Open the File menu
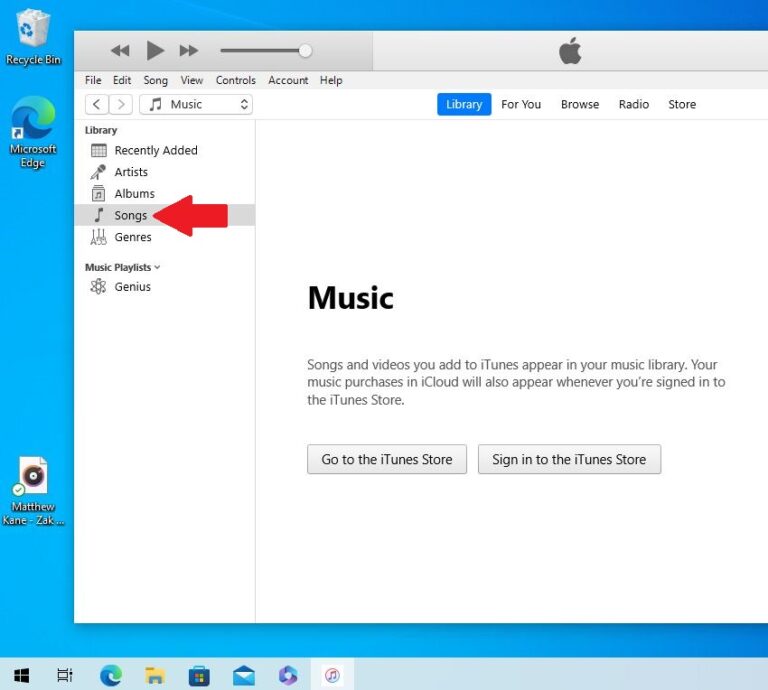 point(93,80)
